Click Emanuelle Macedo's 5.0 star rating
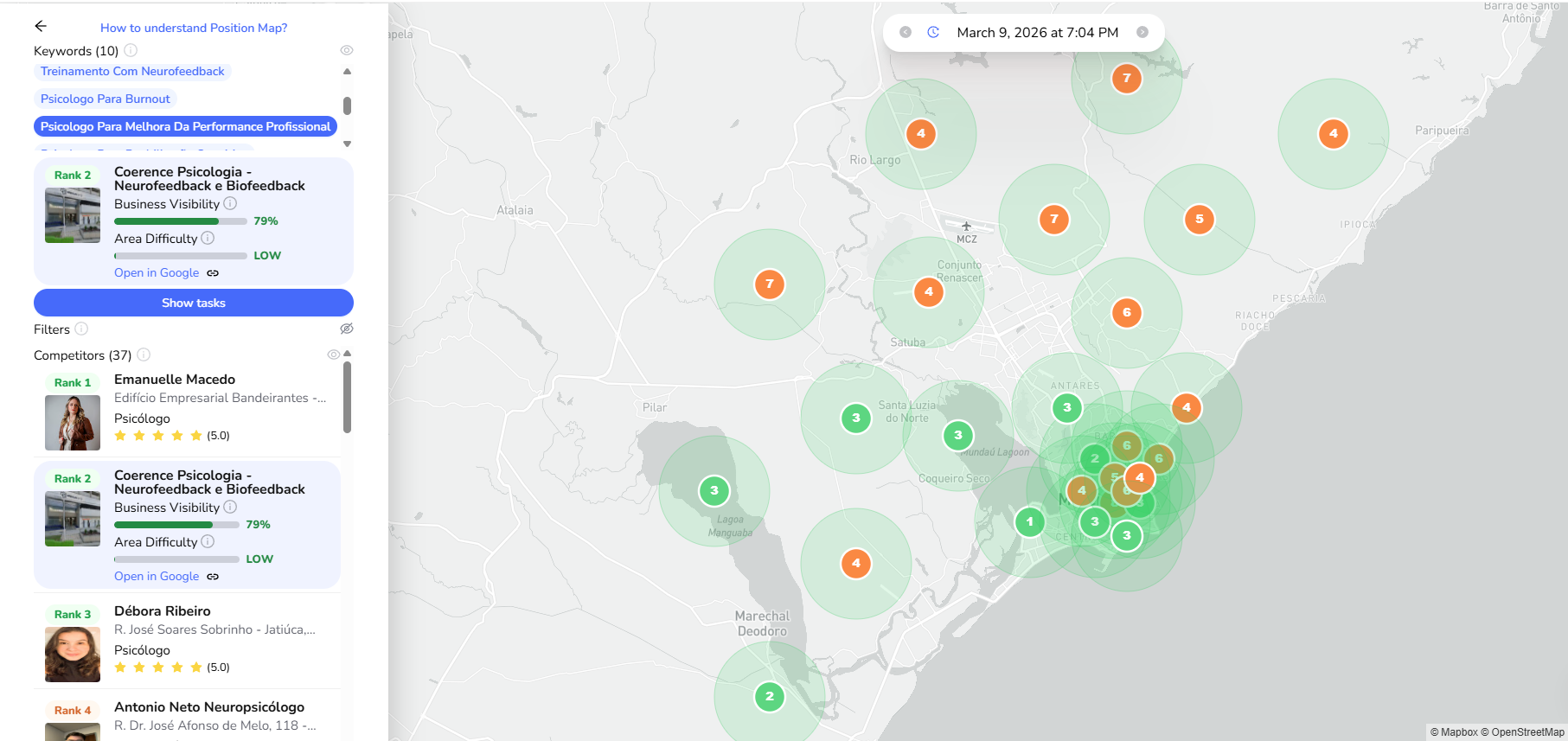 tap(172, 435)
